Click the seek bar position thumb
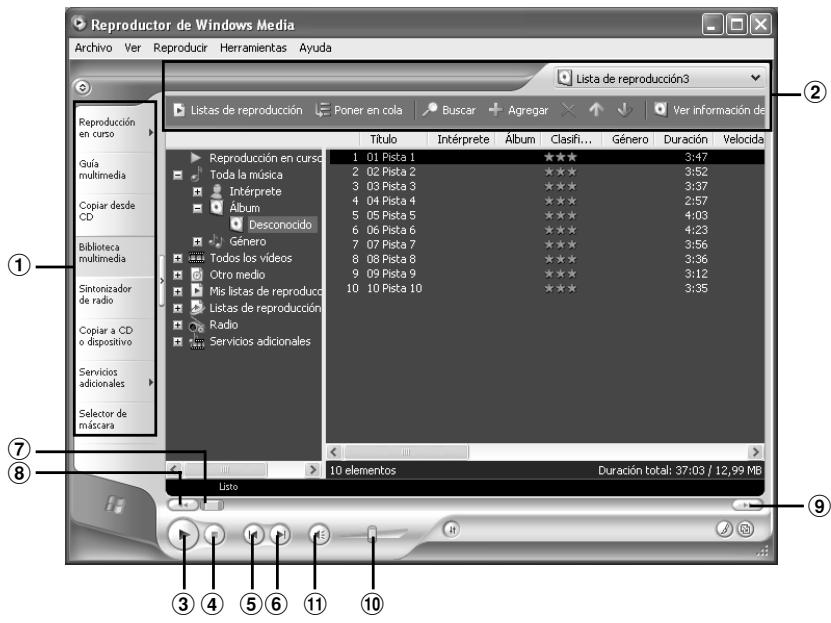This screenshot has height=623, width=831. pyautogui.click(x=212, y=505)
